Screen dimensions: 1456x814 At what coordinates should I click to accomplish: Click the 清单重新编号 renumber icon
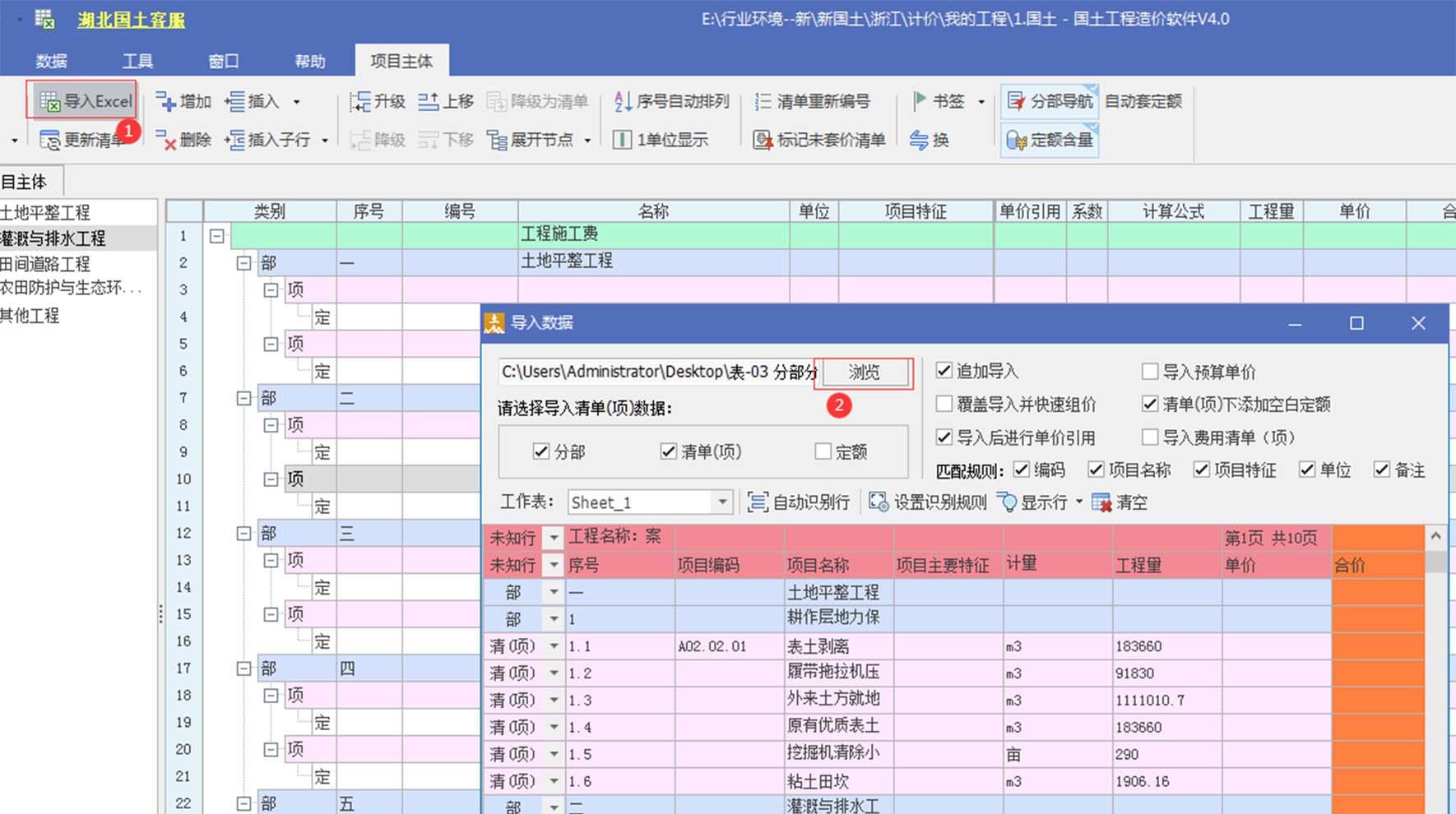(x=763, y=101)
